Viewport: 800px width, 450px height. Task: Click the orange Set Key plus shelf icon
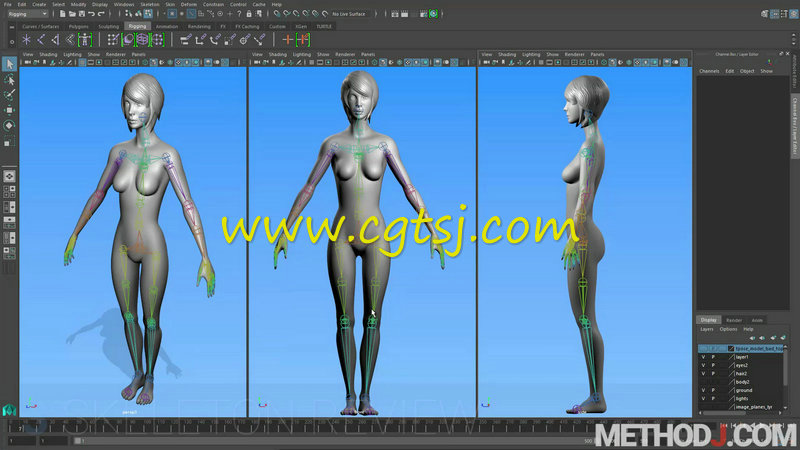tap(287, 39)
